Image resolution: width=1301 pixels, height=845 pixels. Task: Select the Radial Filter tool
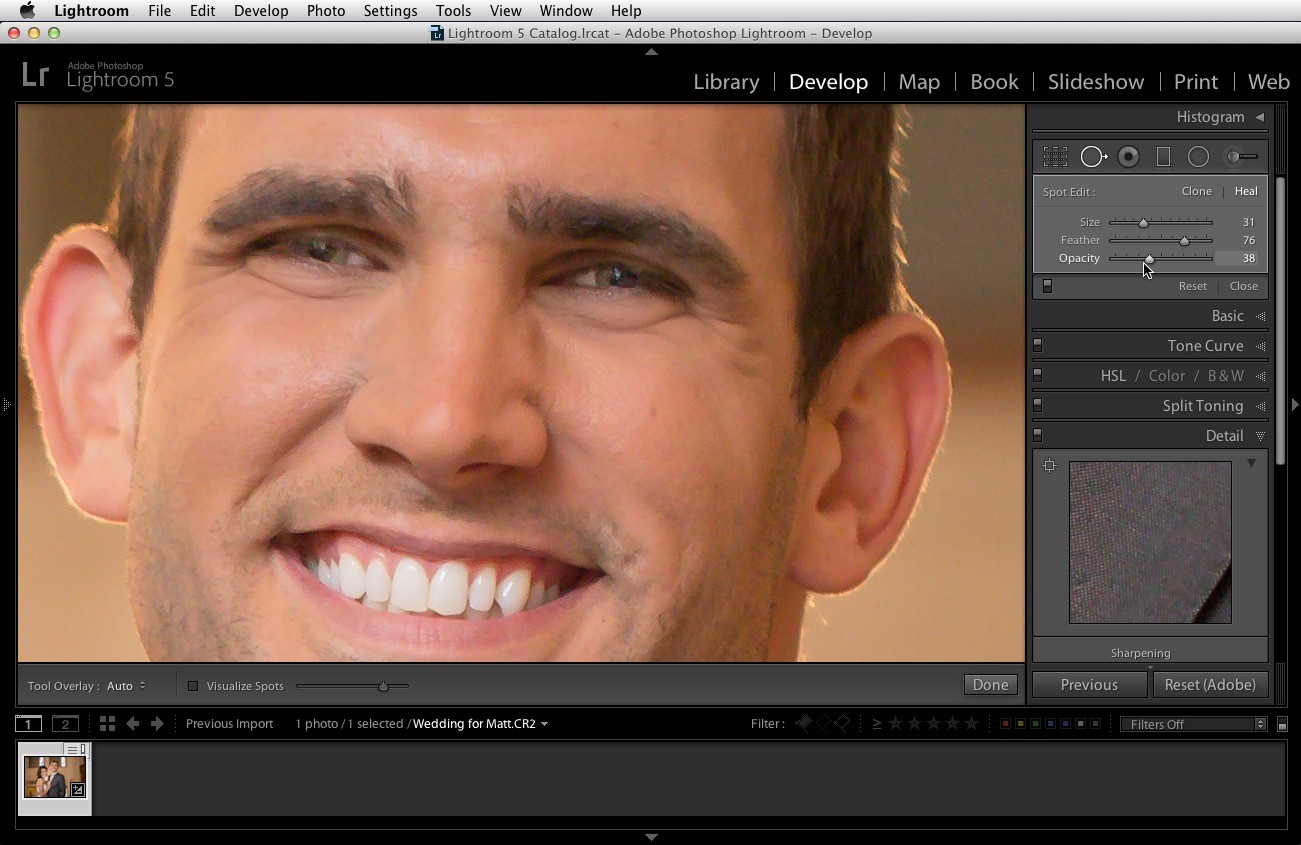tap(1198, 157)
